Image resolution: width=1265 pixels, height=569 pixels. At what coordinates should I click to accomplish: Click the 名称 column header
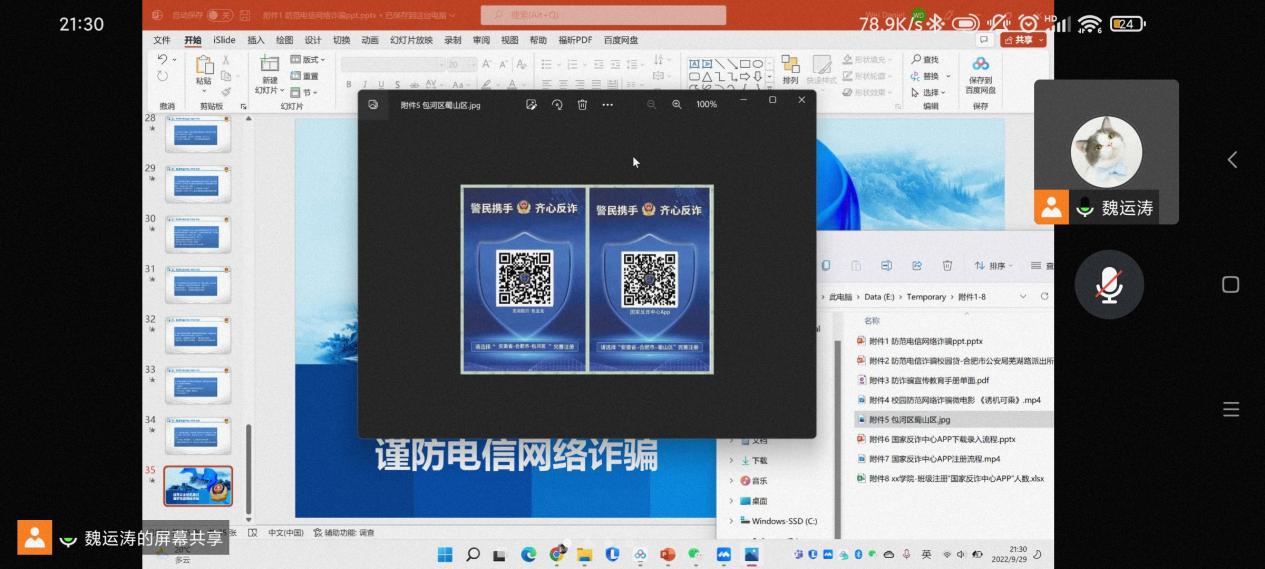click(x=872, y=321)
